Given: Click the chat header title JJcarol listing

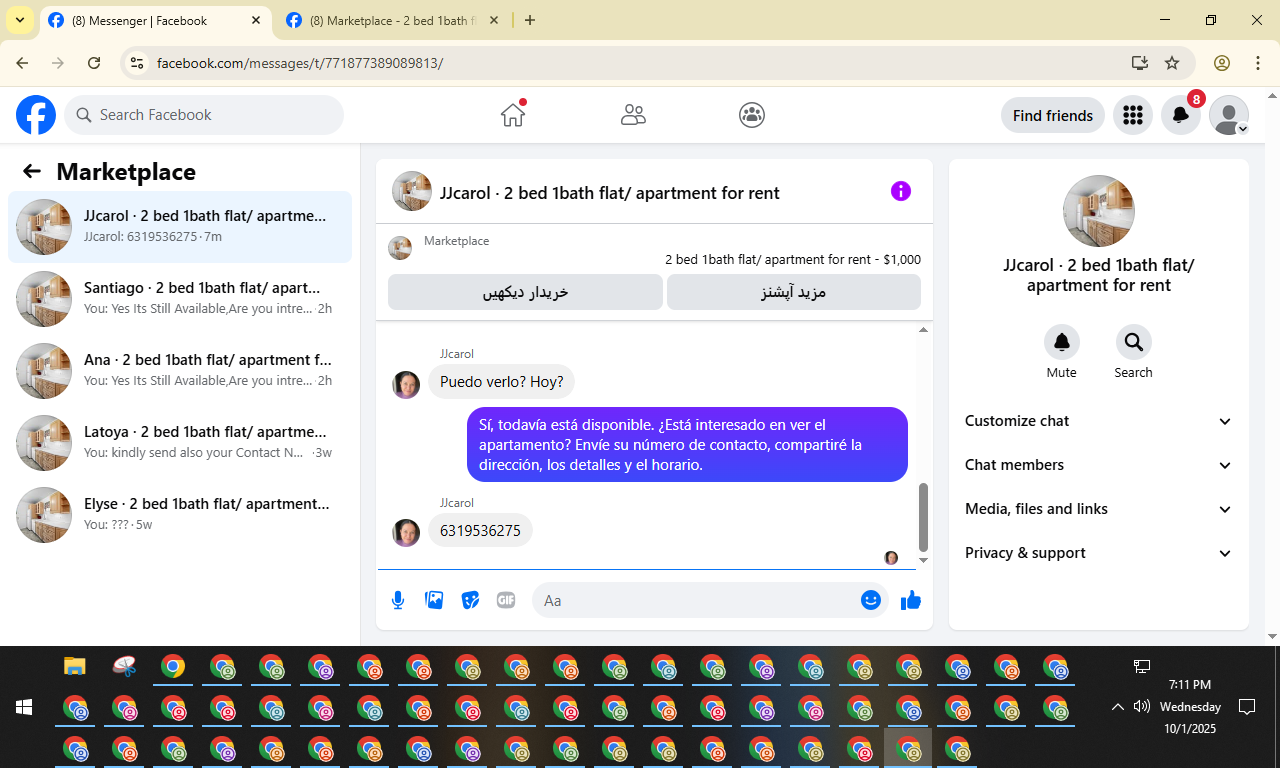Looking at the screenshot, I should (610, 193).
